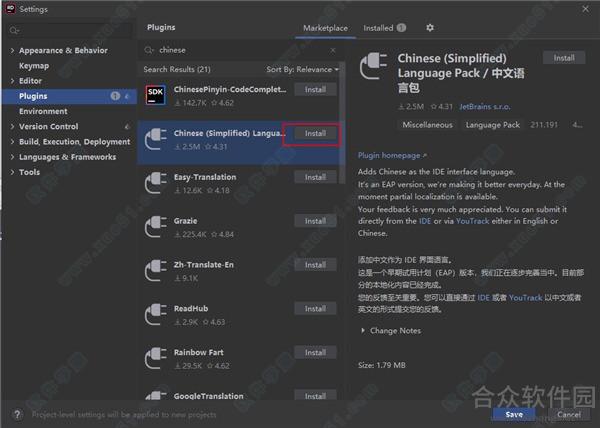600x428 pixels.
Task: Open the IDE link in English description
Action: coord(425,221)
